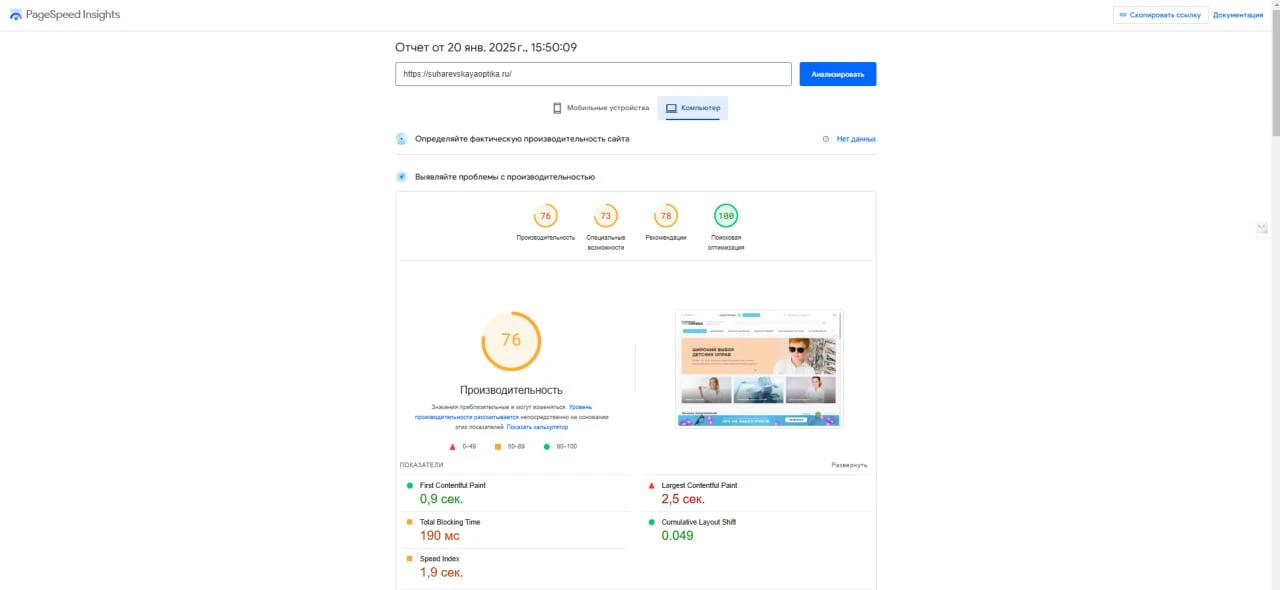Click the 'Скопировать ссылку' button
This screenshot has width=1280, height=590.
1160,15
